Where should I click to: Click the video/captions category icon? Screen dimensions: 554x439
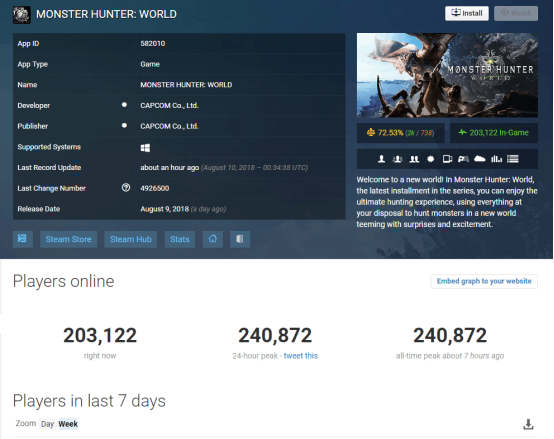(x=447, y=159)
